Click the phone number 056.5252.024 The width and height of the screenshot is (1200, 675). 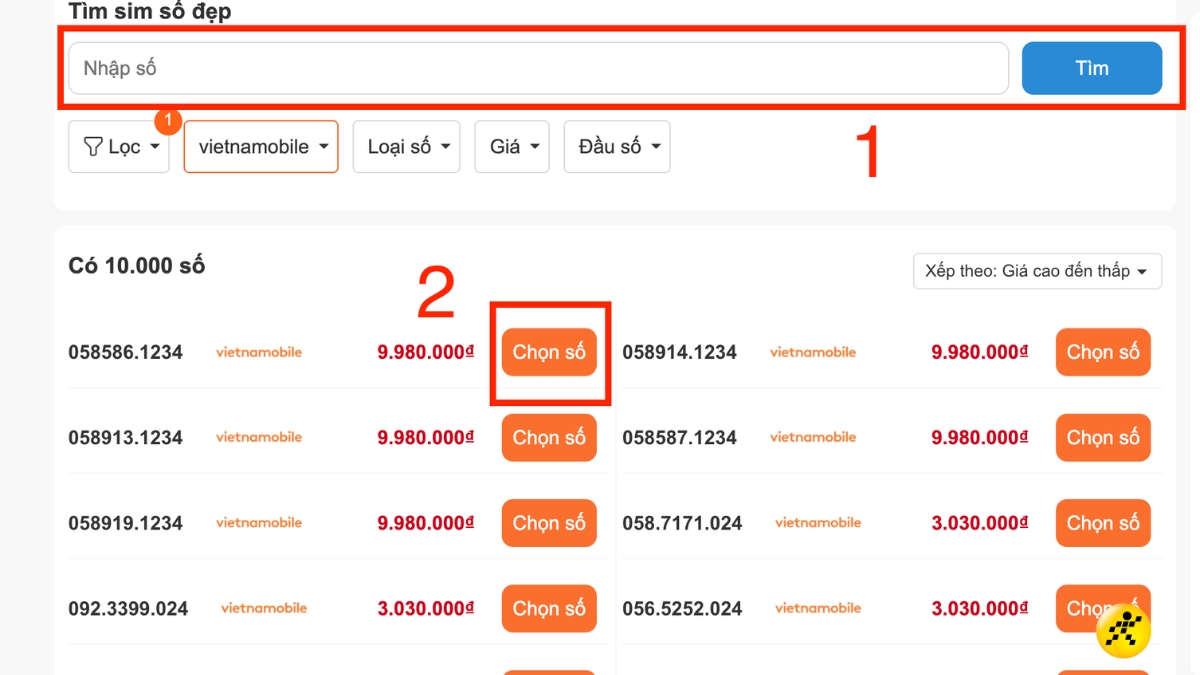point(682,608)
